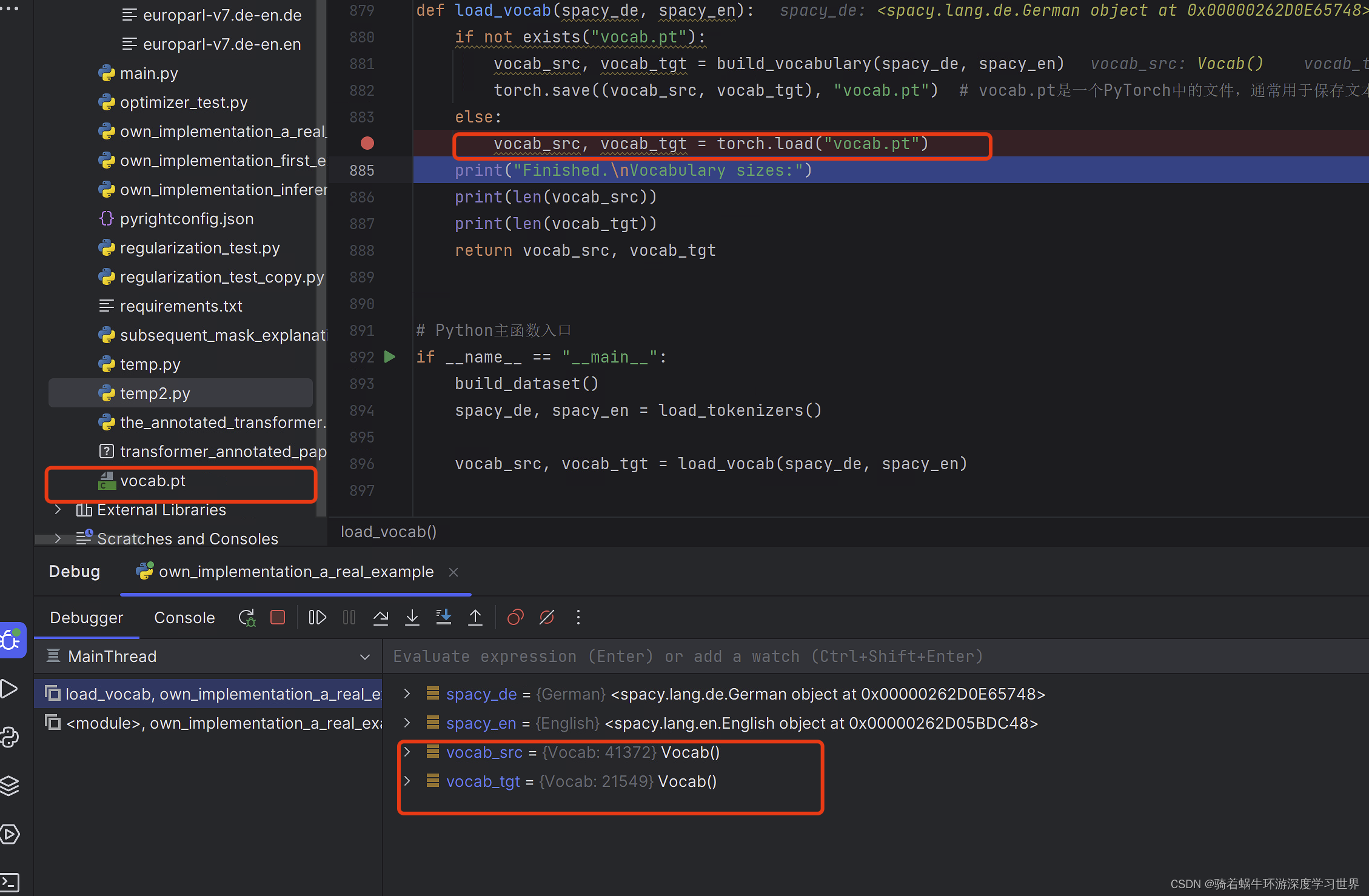The height and width of the screenshot is (896, 1369).
Task: Switch to the Console tab
Action: [x=184, y=617]
